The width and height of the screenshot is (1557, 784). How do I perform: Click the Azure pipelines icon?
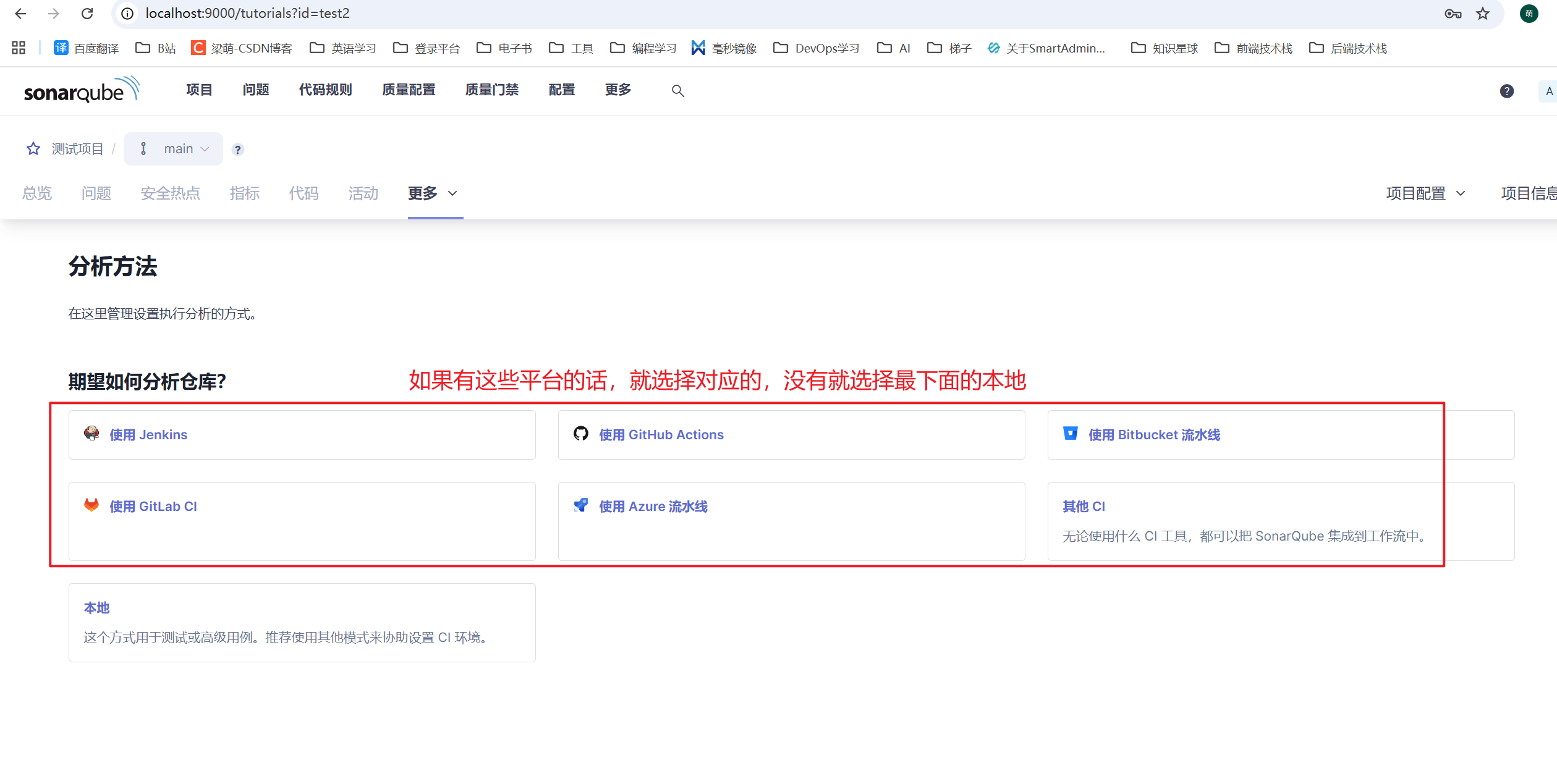click(x=581, y=505)
